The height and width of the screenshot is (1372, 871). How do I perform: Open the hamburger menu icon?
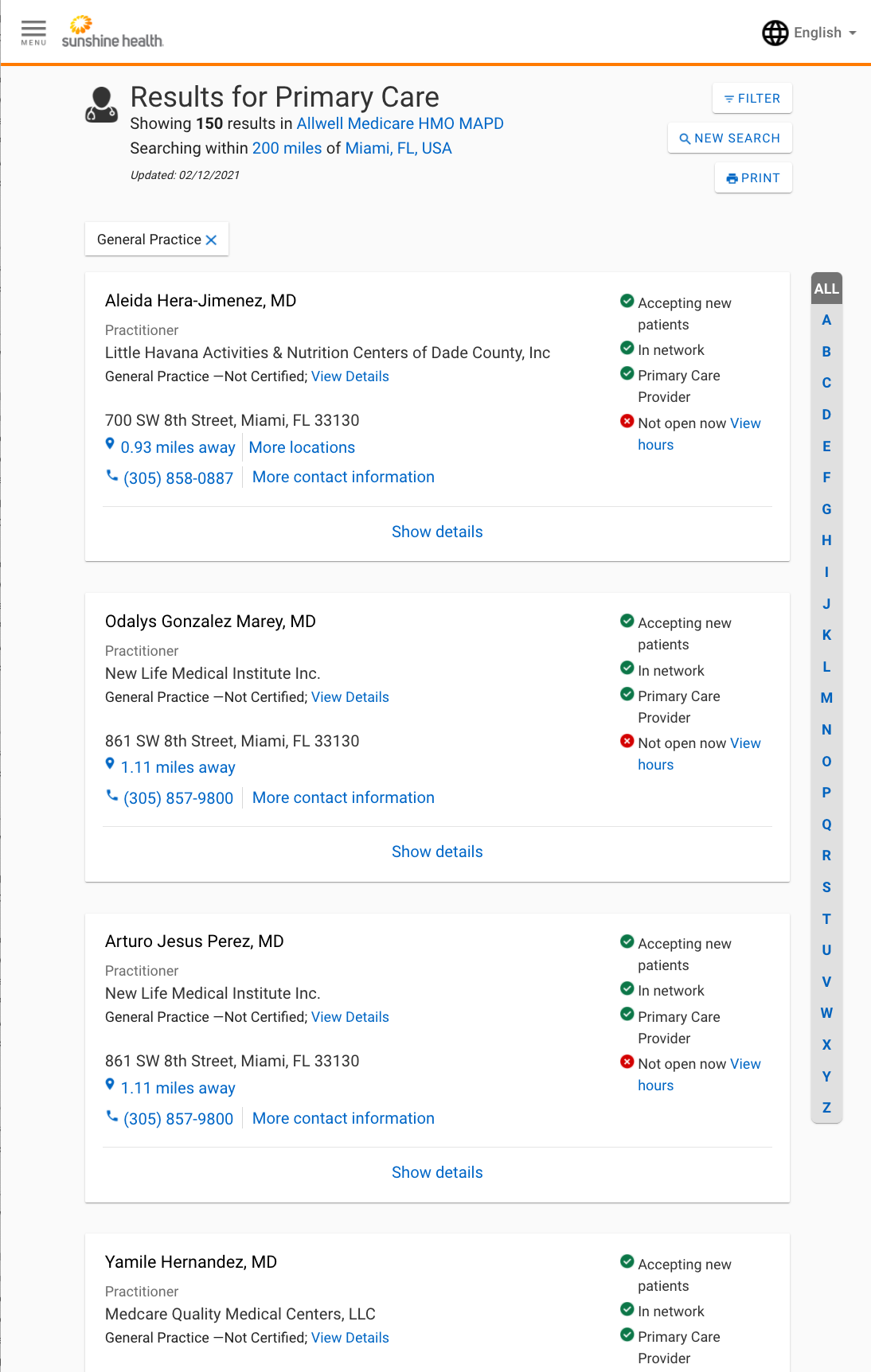[x=33, y=33]
